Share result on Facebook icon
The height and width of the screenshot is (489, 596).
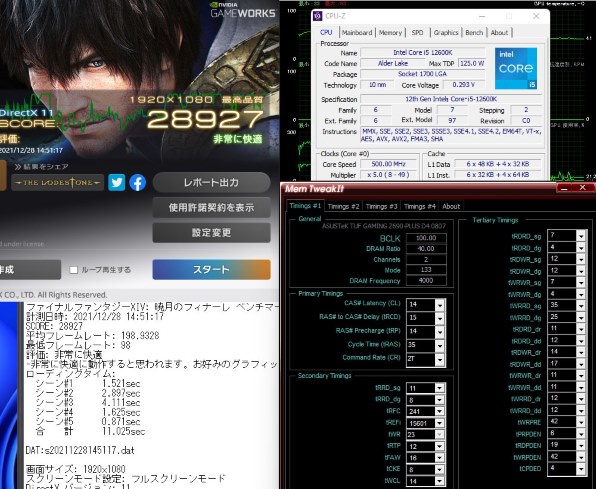pyautogui.click(x=138, y=183)
